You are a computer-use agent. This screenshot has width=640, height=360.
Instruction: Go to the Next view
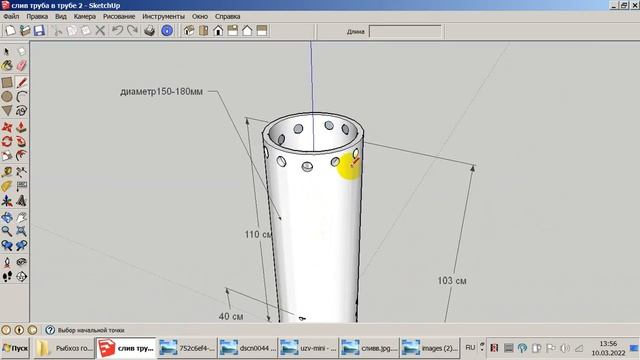[x=21, y=245]
